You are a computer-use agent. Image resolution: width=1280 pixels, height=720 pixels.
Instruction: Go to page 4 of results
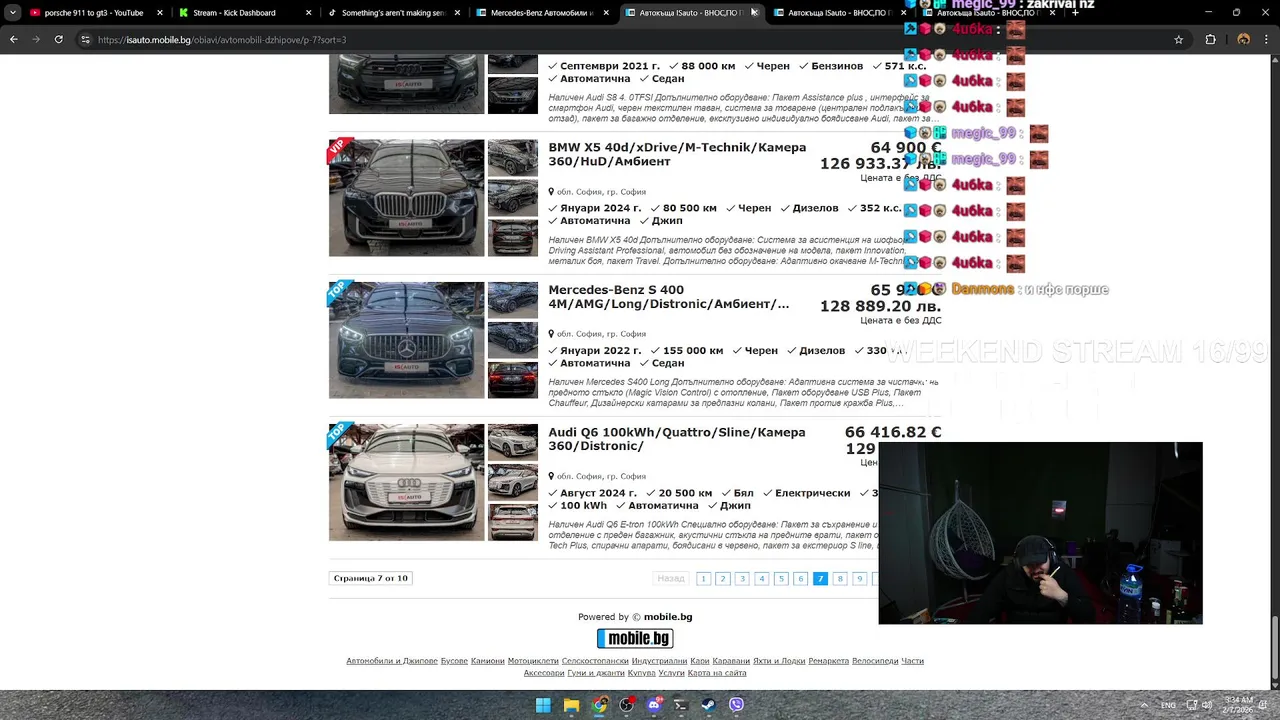(761, 578)
